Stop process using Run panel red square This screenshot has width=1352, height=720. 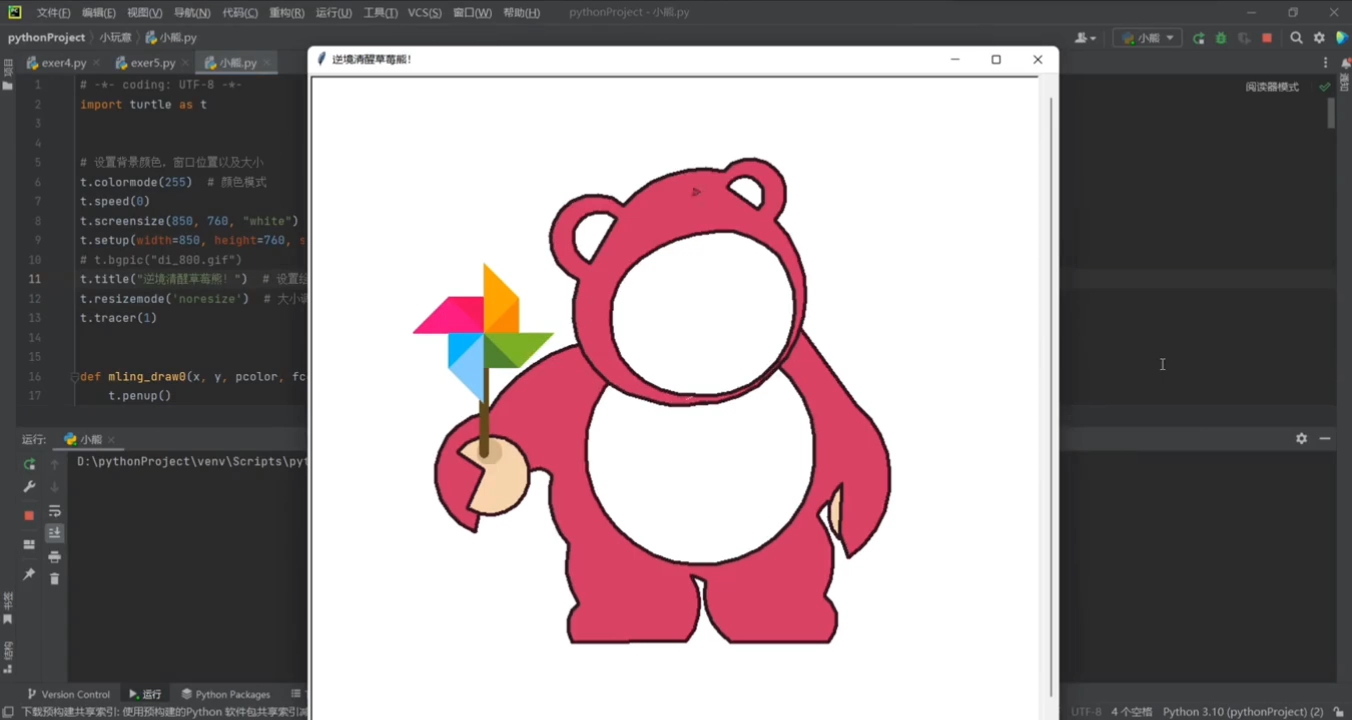coord(29,515)
